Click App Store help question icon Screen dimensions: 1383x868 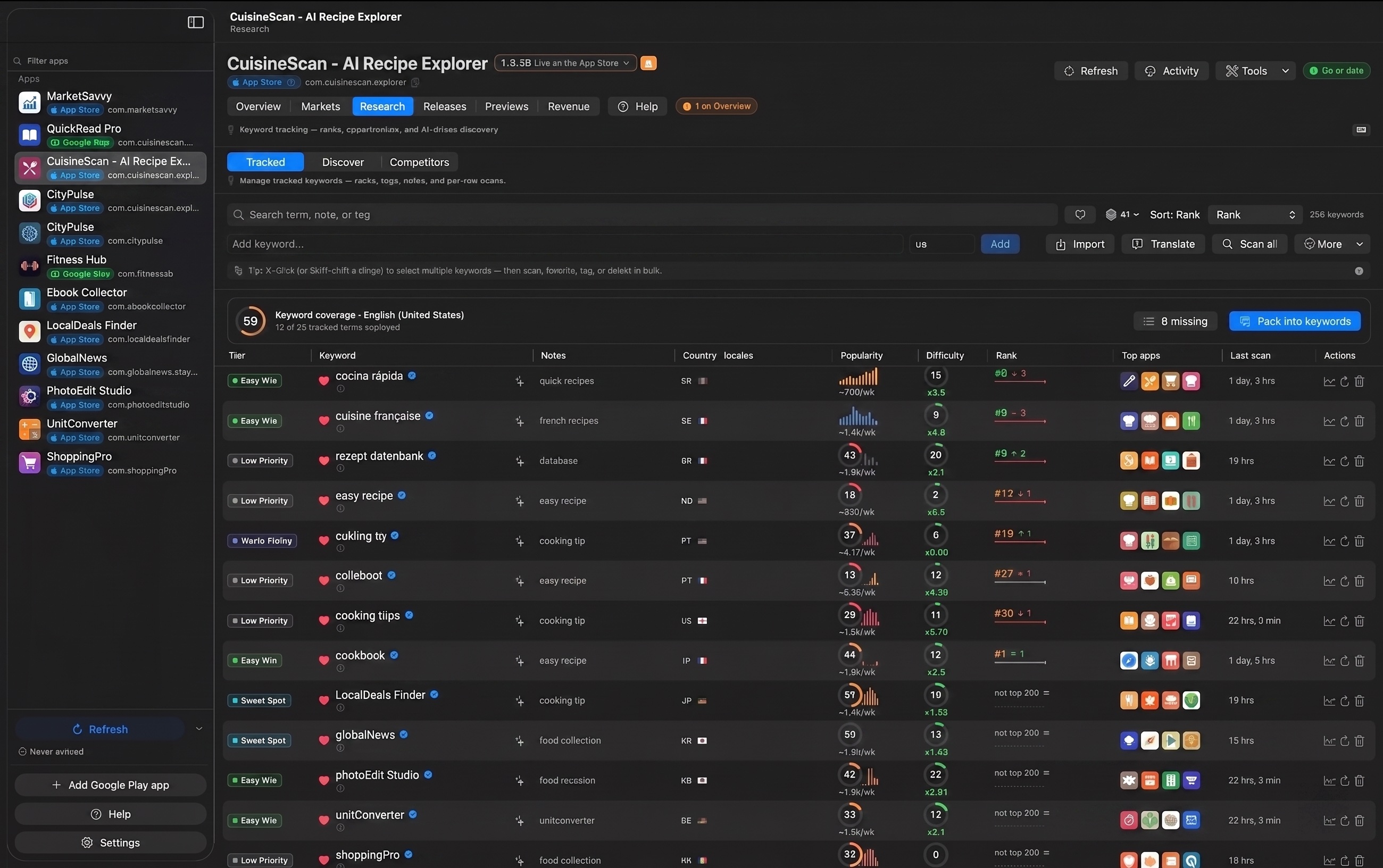[291, 82]
